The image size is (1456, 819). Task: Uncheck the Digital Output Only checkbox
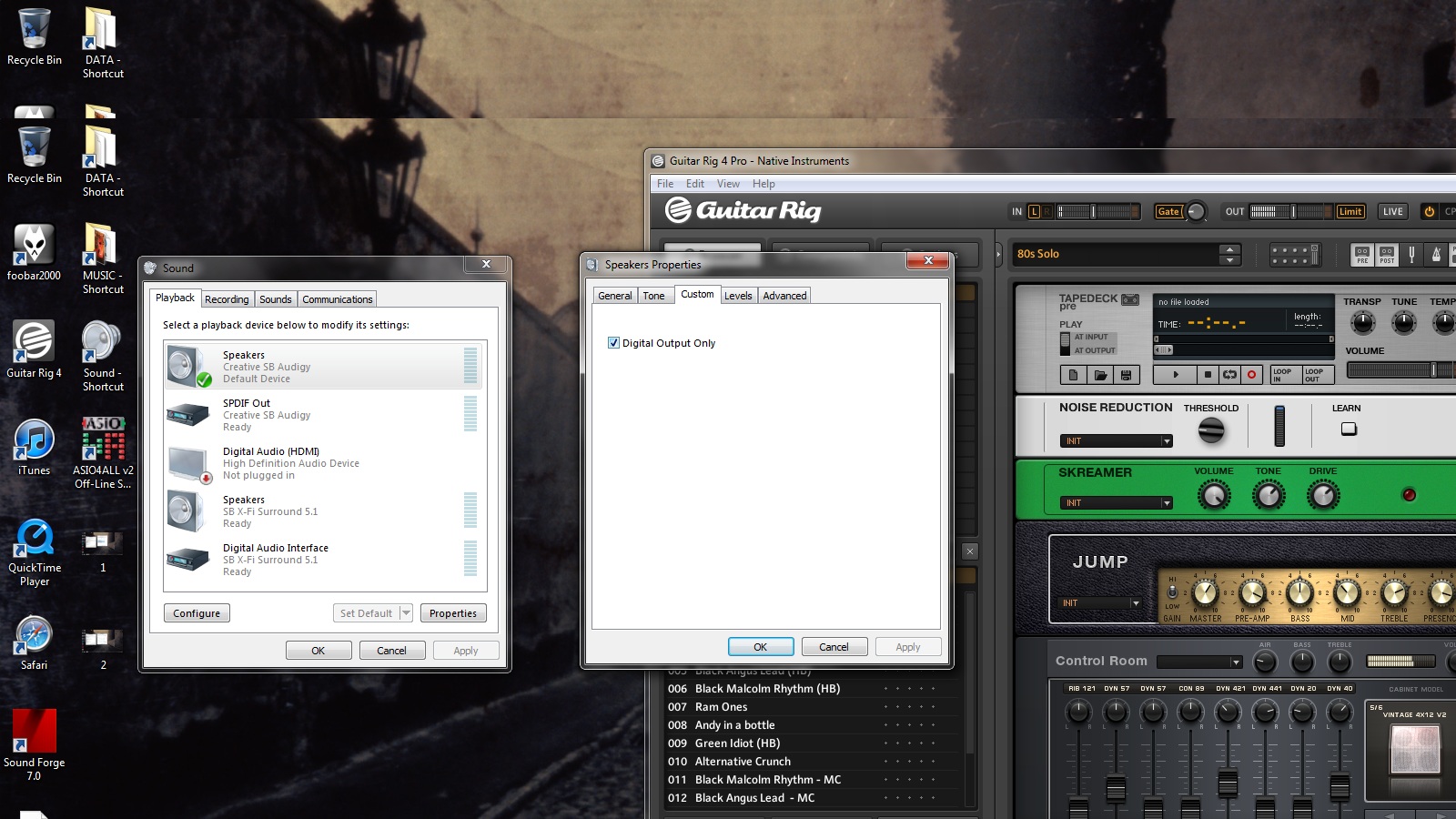613,343
